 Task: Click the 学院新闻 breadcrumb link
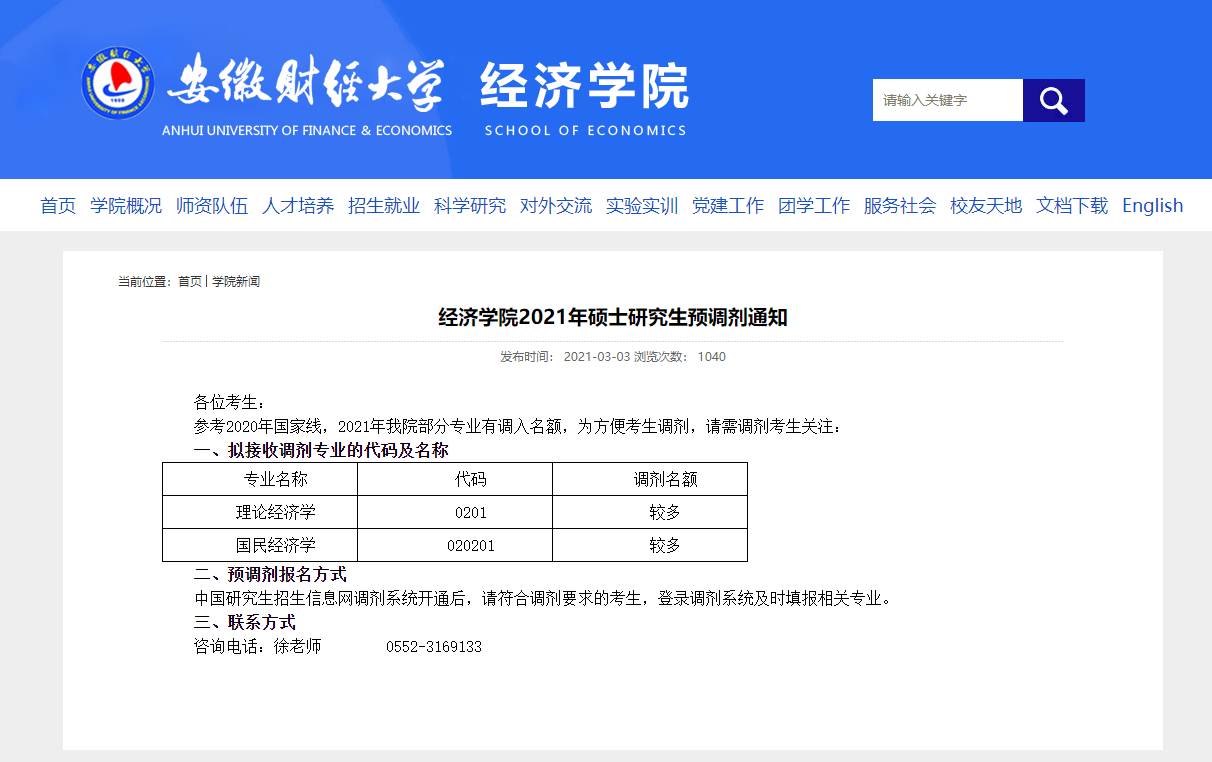236,282
